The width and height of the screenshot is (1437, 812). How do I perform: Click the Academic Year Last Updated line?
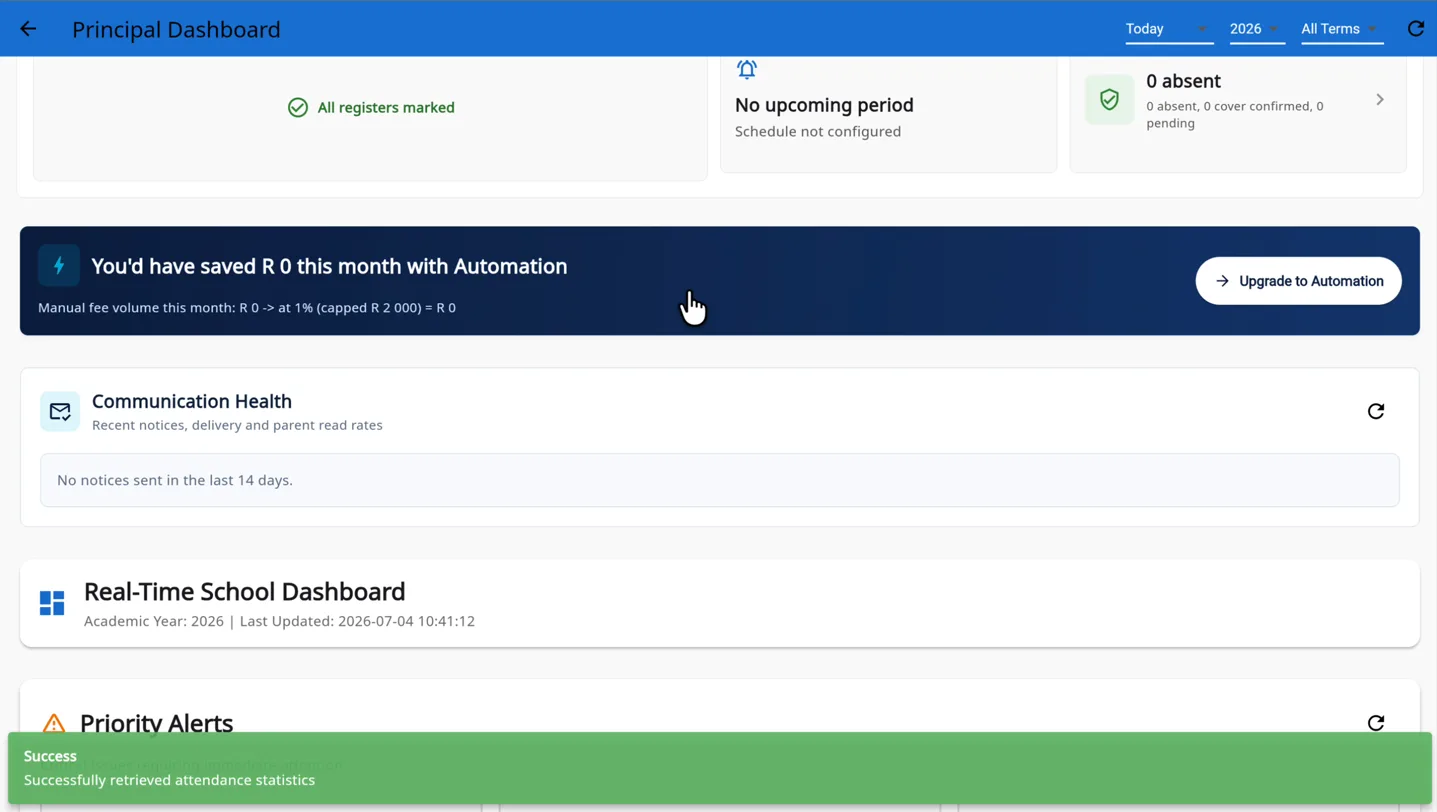point(279,621)
